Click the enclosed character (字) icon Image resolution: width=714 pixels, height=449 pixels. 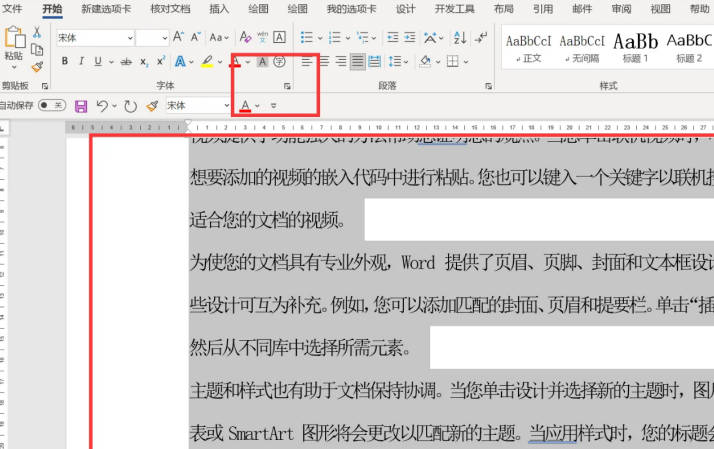click(x=279, y=61)
